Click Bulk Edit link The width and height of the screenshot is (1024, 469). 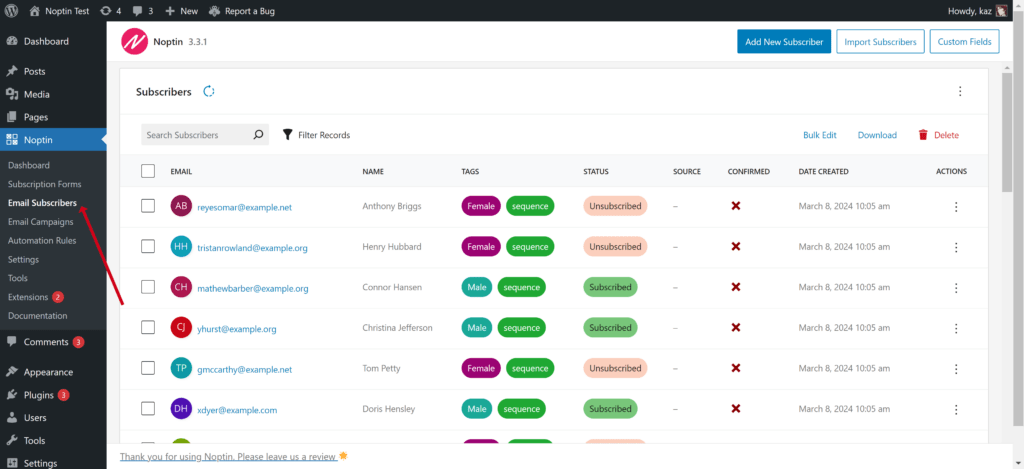820,135
